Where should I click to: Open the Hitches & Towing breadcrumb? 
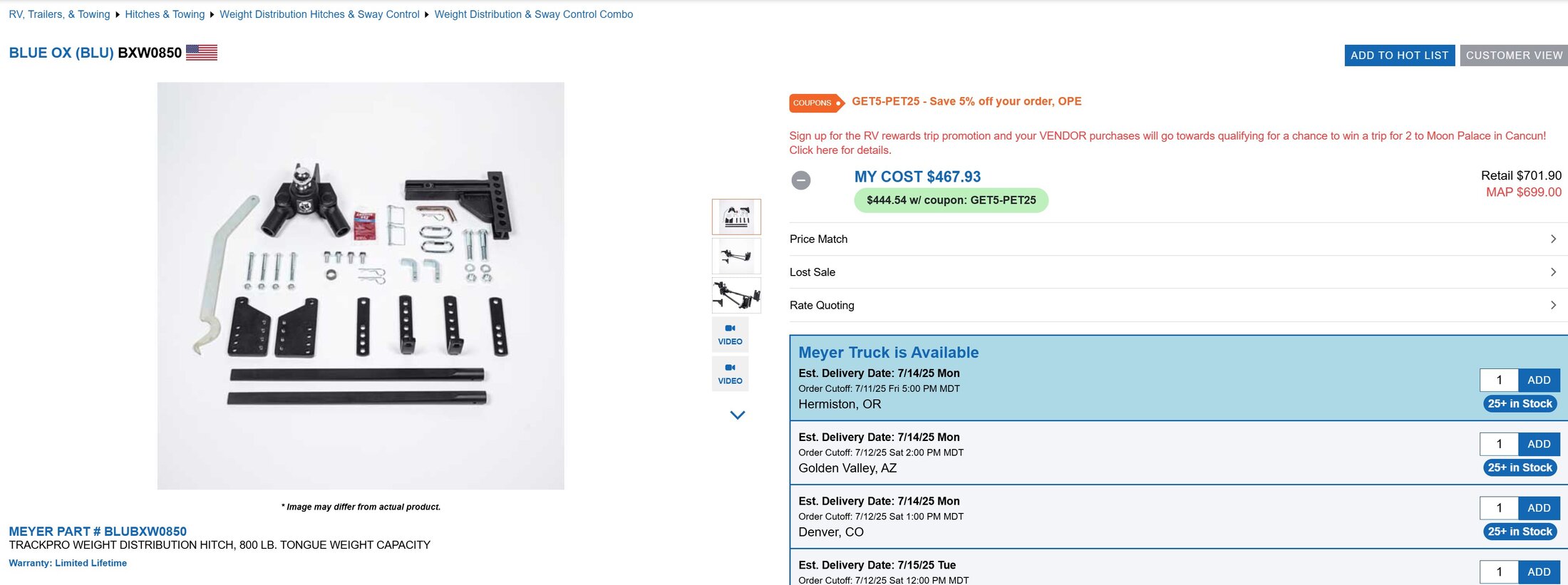tap(165, 14)
